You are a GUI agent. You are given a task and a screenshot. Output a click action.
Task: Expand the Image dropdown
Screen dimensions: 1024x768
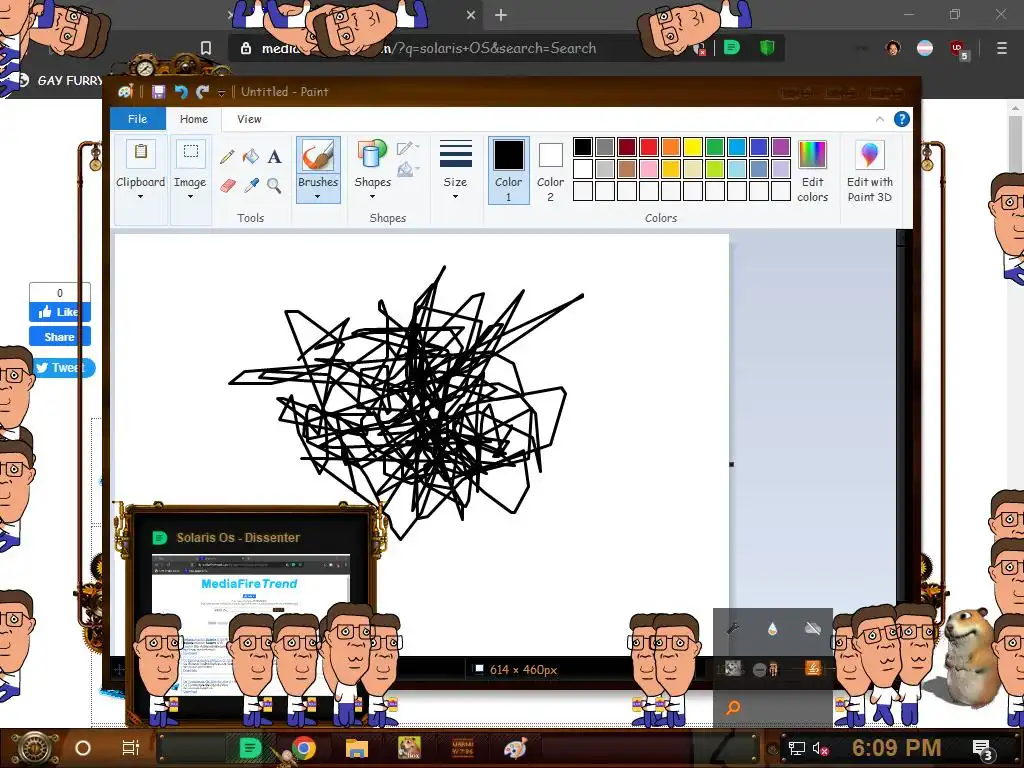191,197
